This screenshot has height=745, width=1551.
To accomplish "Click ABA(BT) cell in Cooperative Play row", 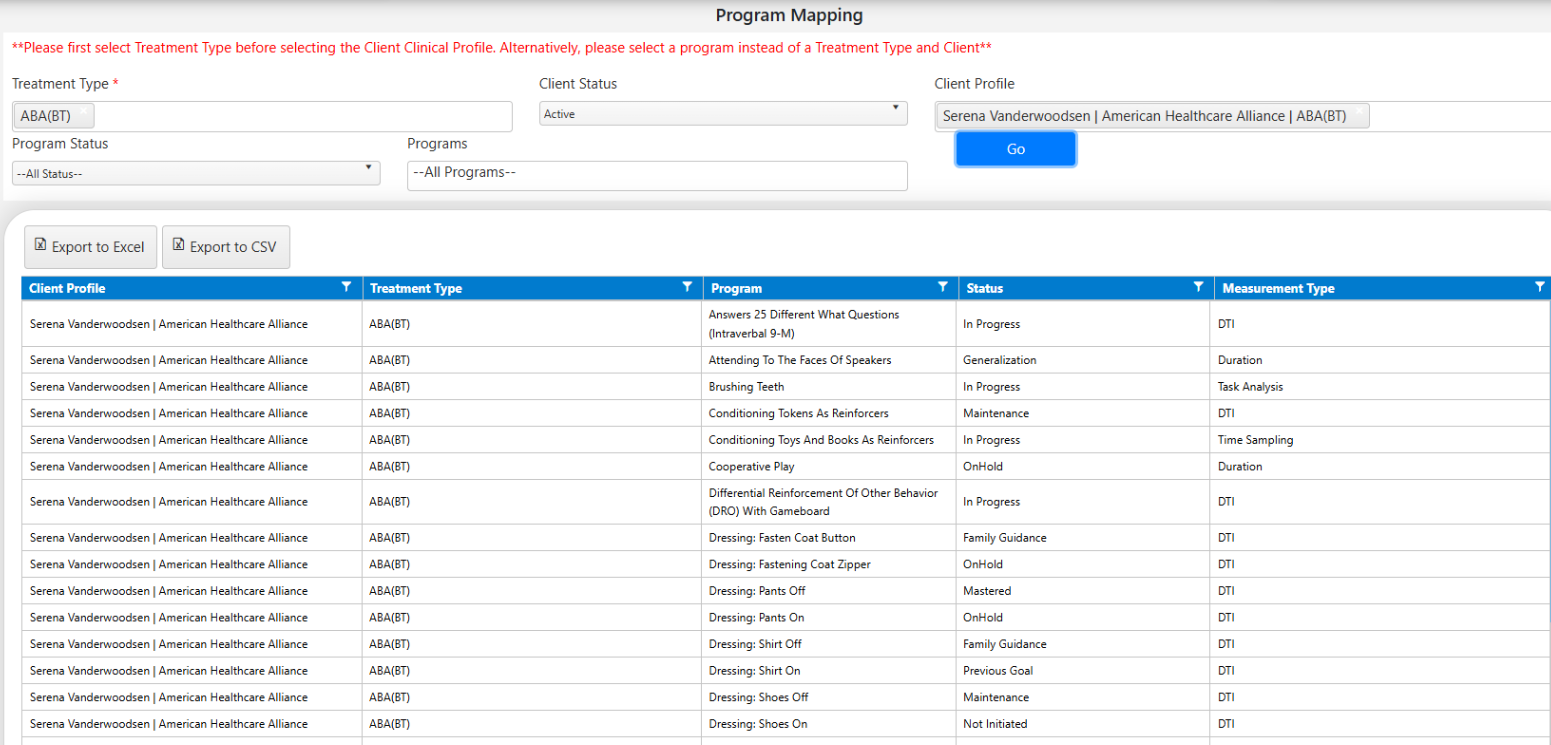I will (x=532, y=466).
